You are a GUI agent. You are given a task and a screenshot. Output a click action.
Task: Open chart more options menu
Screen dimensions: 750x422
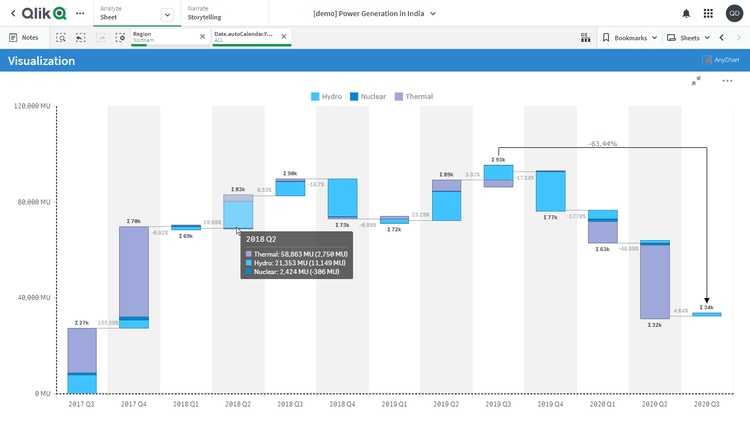(x=727, y=81)
